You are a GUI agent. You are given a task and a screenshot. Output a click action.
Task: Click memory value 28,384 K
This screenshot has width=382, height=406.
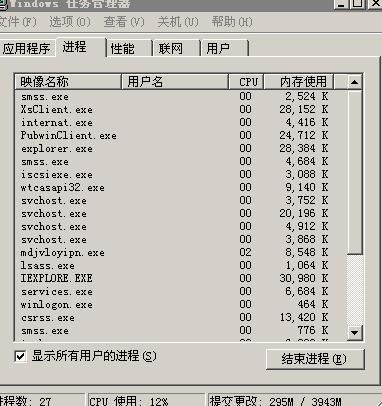point(304,148)
